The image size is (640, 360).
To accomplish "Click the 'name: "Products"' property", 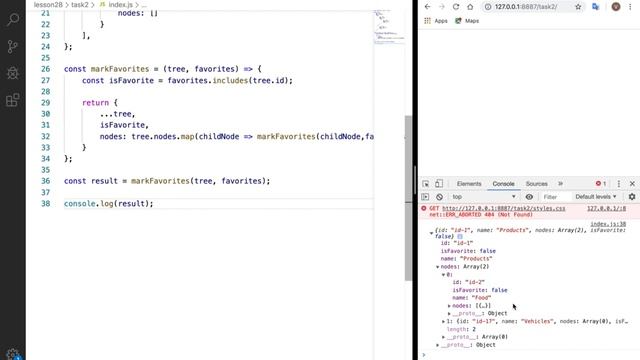I will click(466, 259).
